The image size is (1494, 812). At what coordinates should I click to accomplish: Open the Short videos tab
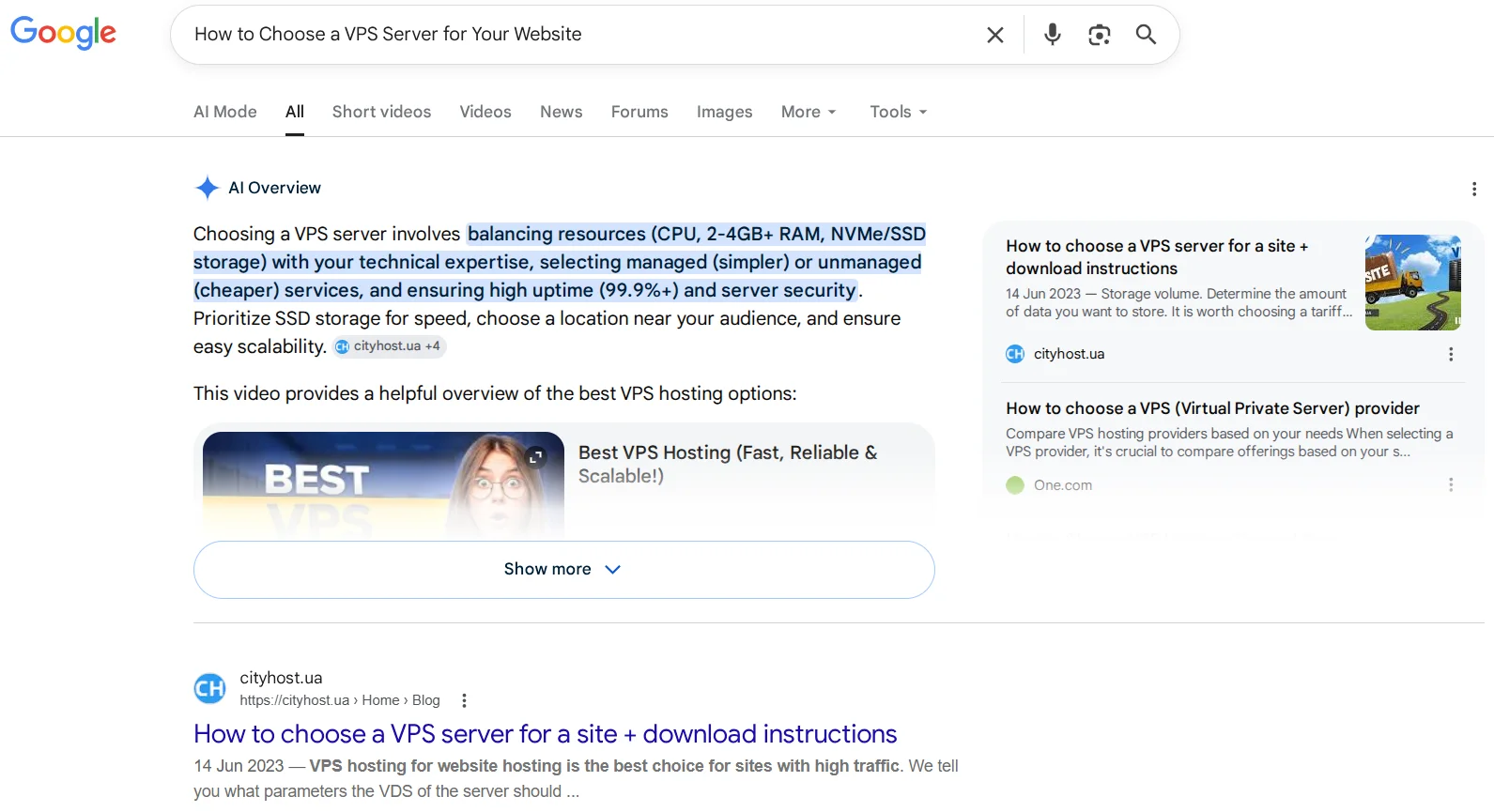click(x=381, y=112)
